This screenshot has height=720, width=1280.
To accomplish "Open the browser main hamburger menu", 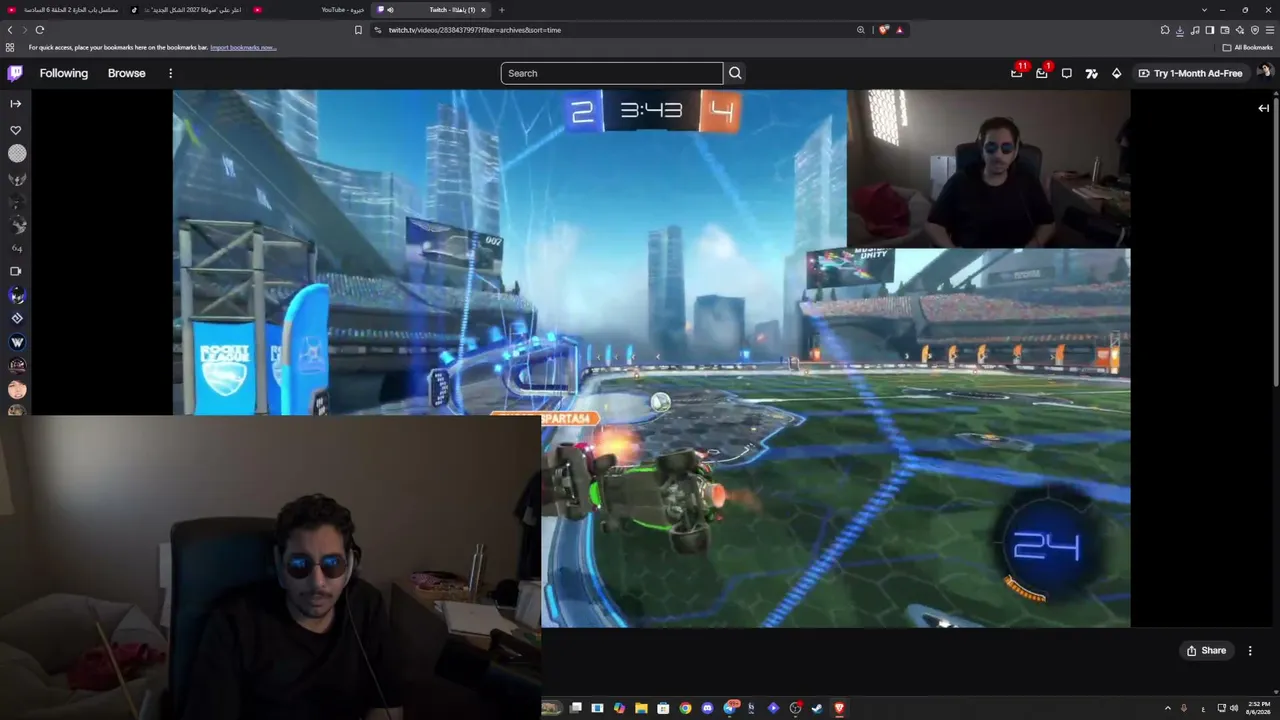I will click(1270, 30).
